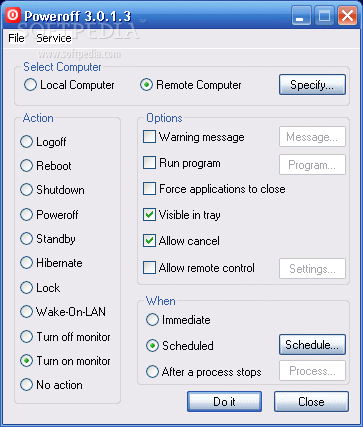Select the Local Computer option
This screenshot has height=427, width=363.
69,85
